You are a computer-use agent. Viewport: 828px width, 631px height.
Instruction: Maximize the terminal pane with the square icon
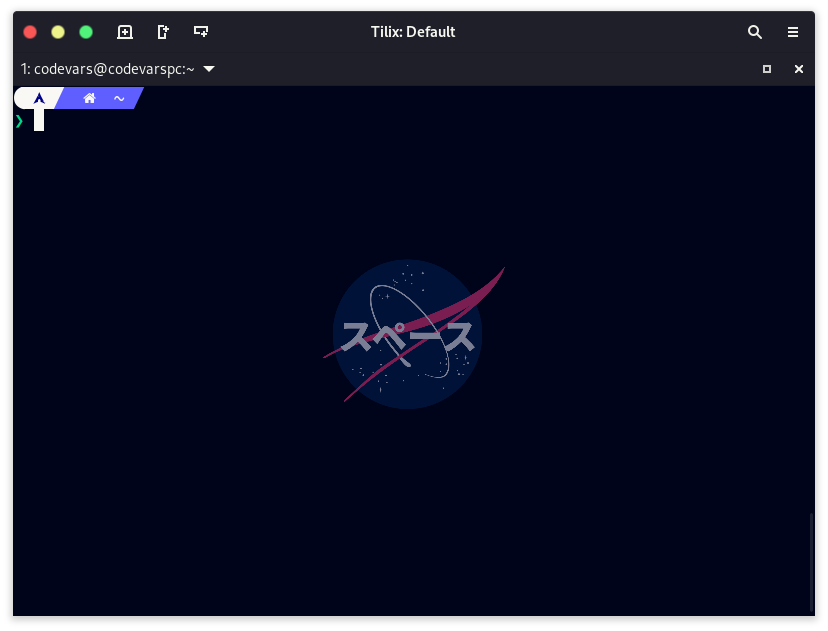(767, 69)
